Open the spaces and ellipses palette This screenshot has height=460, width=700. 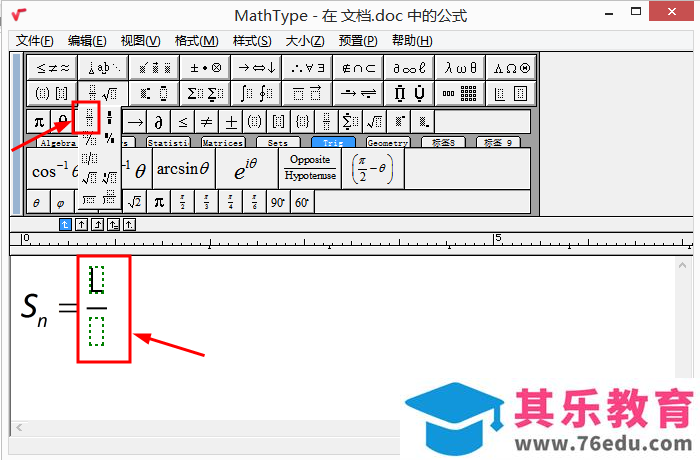103,67
